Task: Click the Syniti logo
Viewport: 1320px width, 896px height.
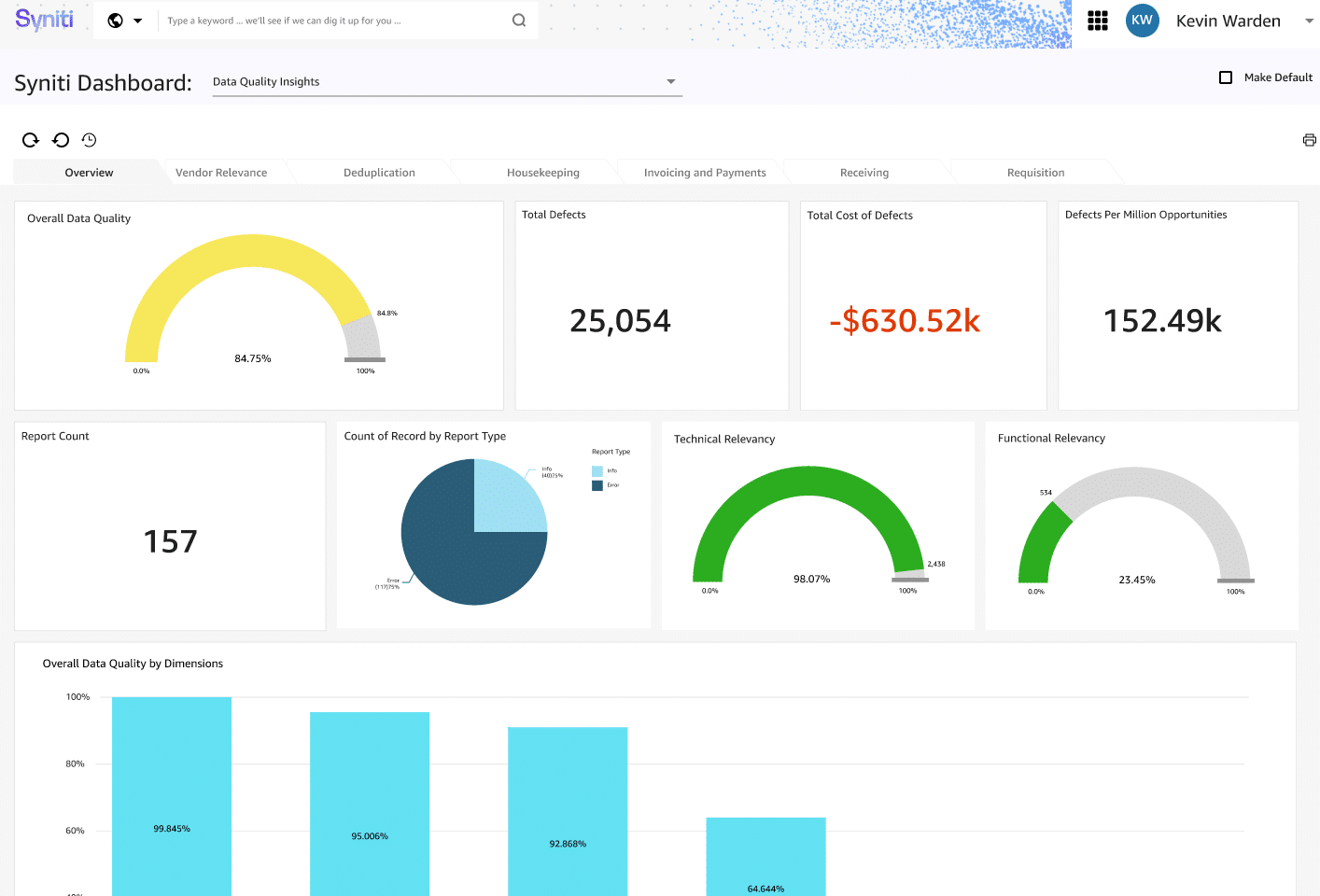Action: [x=44, y=20]
